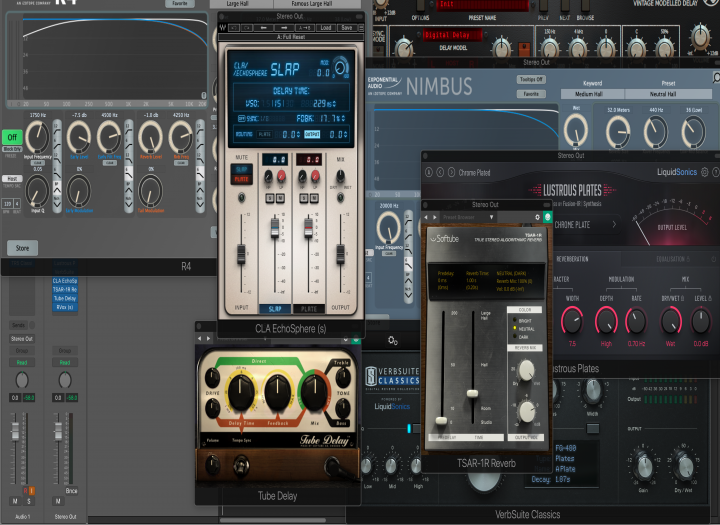Click the Host tempo source button in R4
Image resolution: width=720 pixels, height=525 pixels.
(12, 178)
